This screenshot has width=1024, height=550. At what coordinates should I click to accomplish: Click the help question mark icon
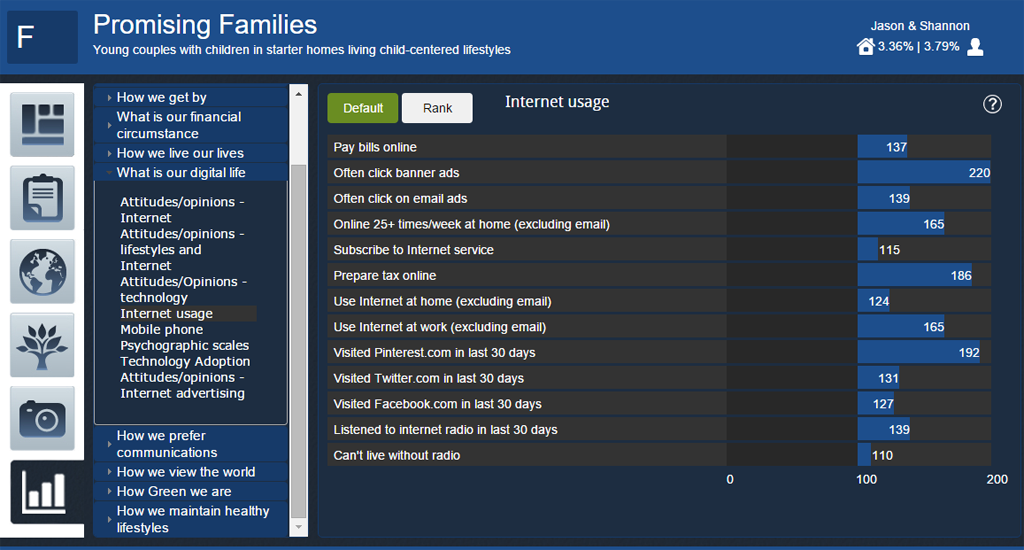(992, 104)
